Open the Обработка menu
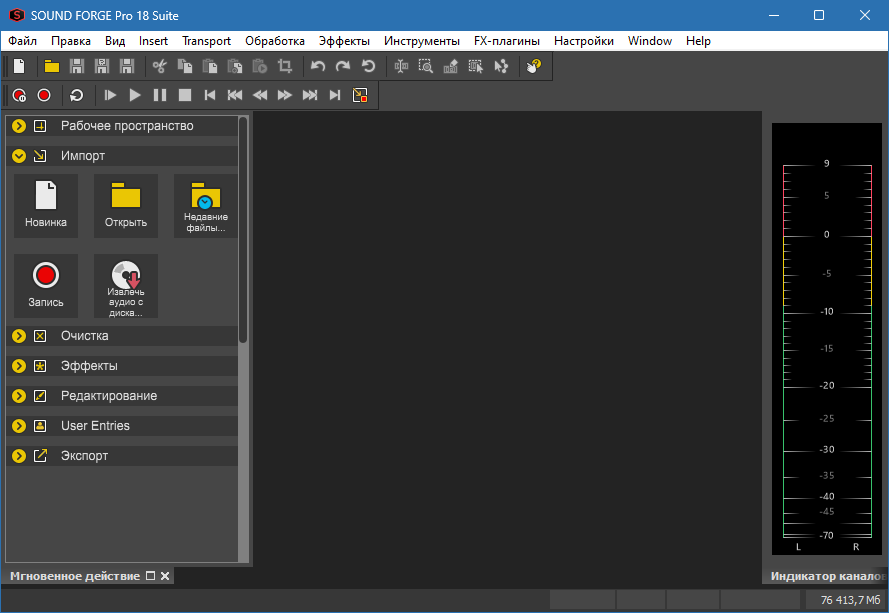889x613 pixels. pyautogui.click(x=275, y=41)
